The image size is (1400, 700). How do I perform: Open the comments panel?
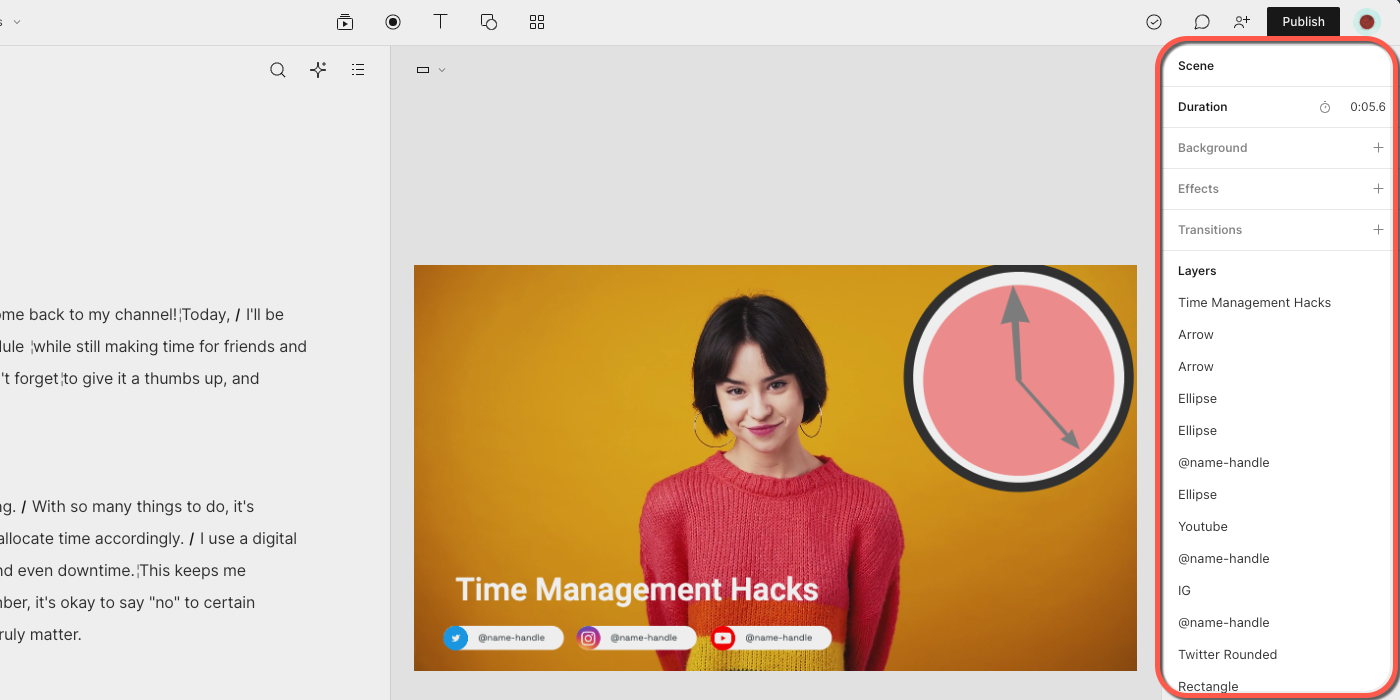[1202, 22]
